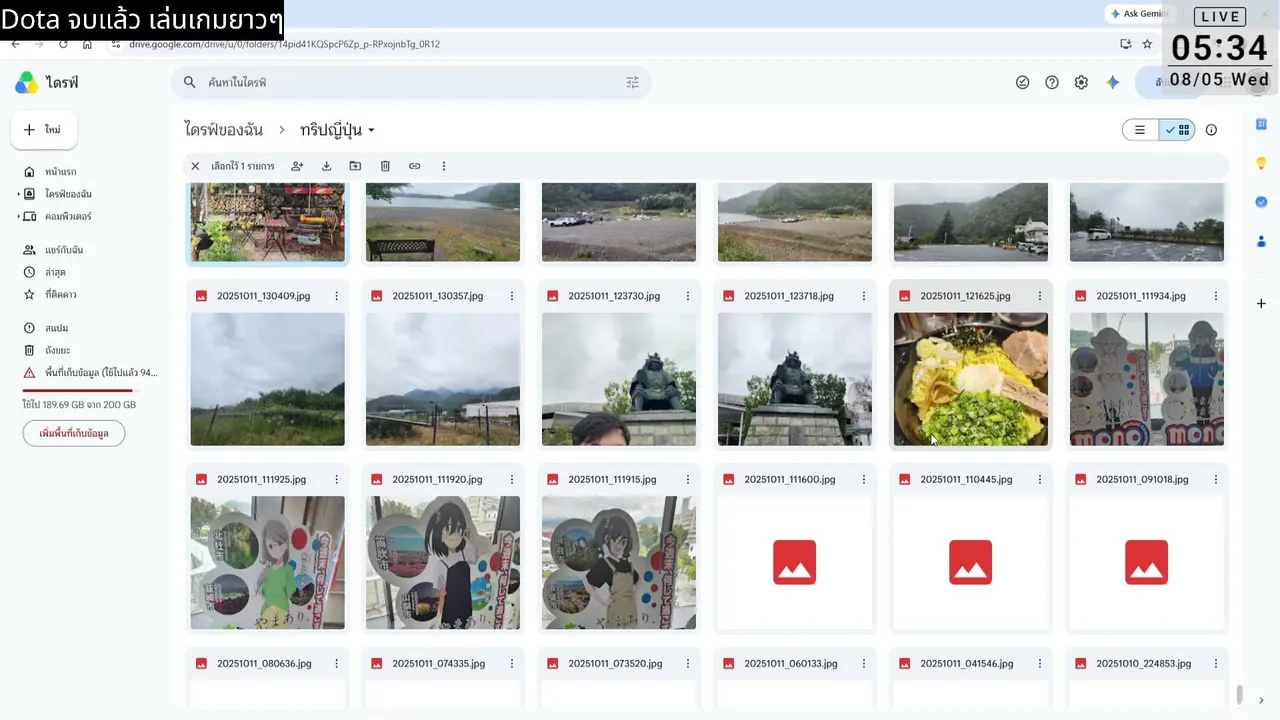Open Contacts side panel

point(1261,241)
